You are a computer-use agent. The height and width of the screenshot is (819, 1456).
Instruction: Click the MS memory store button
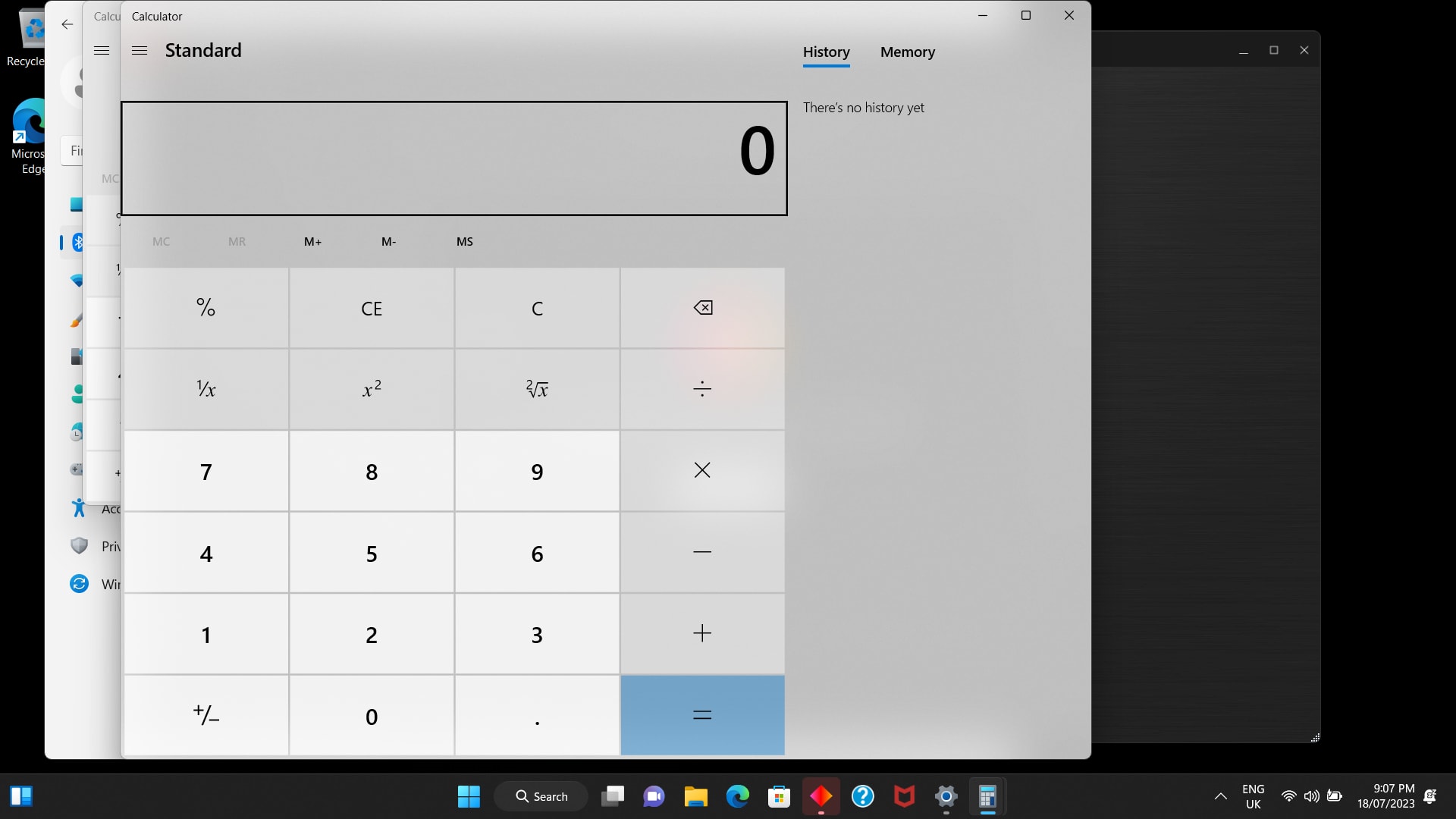[464, 242]
